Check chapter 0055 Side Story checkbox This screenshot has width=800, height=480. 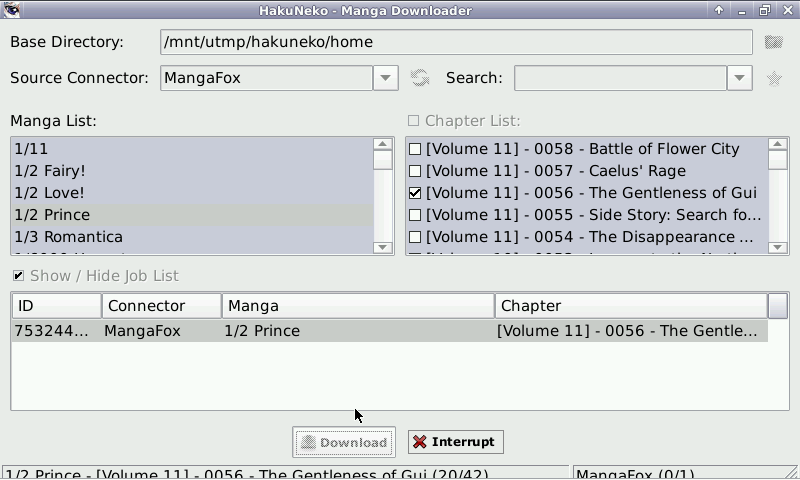pyautogui.click(x=415, y=215)
